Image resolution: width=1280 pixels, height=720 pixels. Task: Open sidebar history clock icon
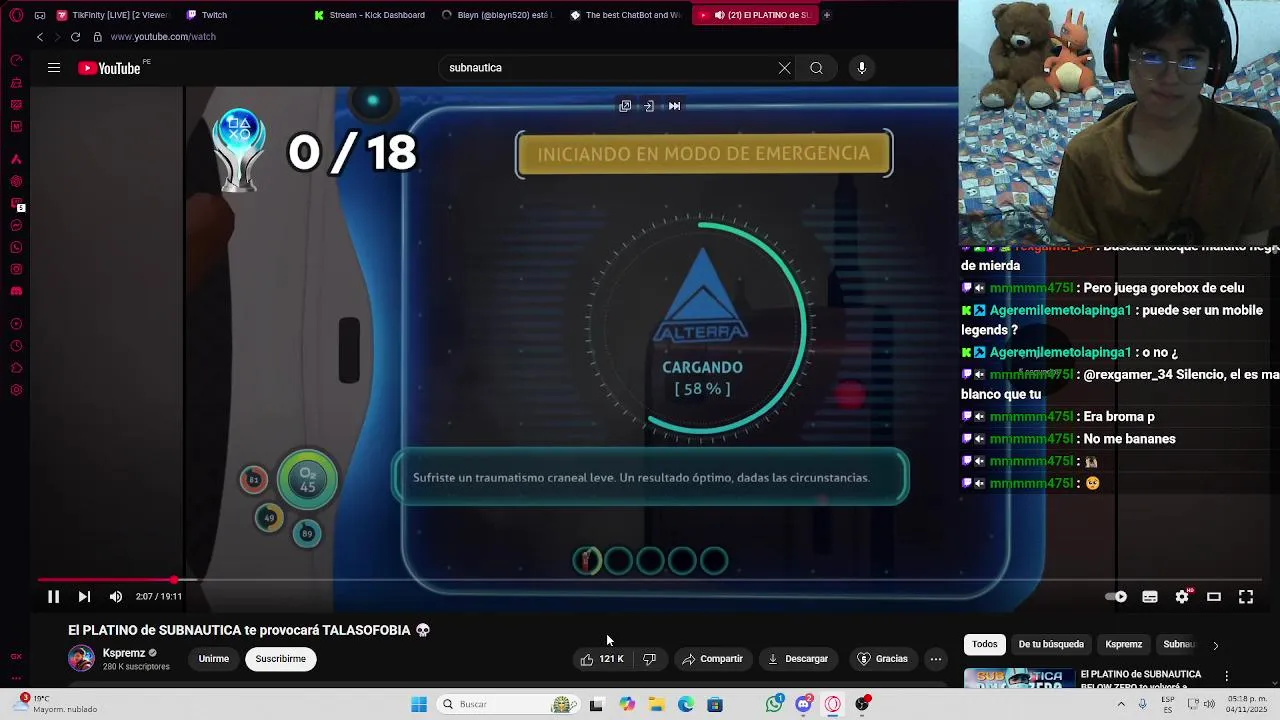click(x=16, y=346)
